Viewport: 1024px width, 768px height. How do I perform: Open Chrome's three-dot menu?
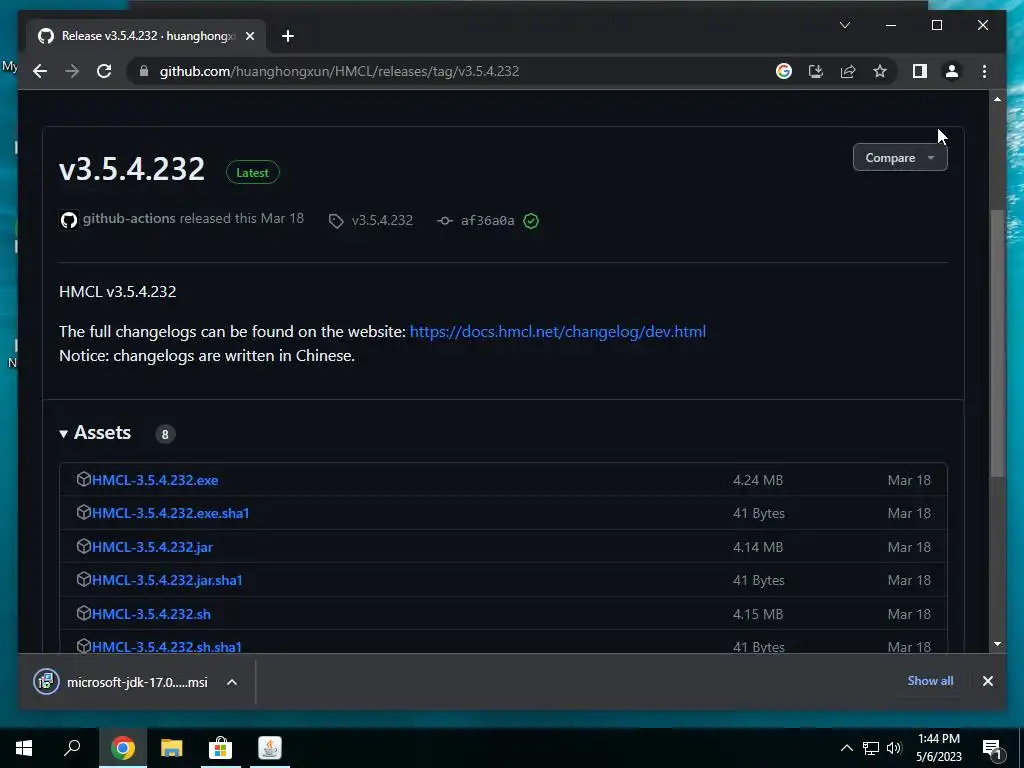(984, 71)
